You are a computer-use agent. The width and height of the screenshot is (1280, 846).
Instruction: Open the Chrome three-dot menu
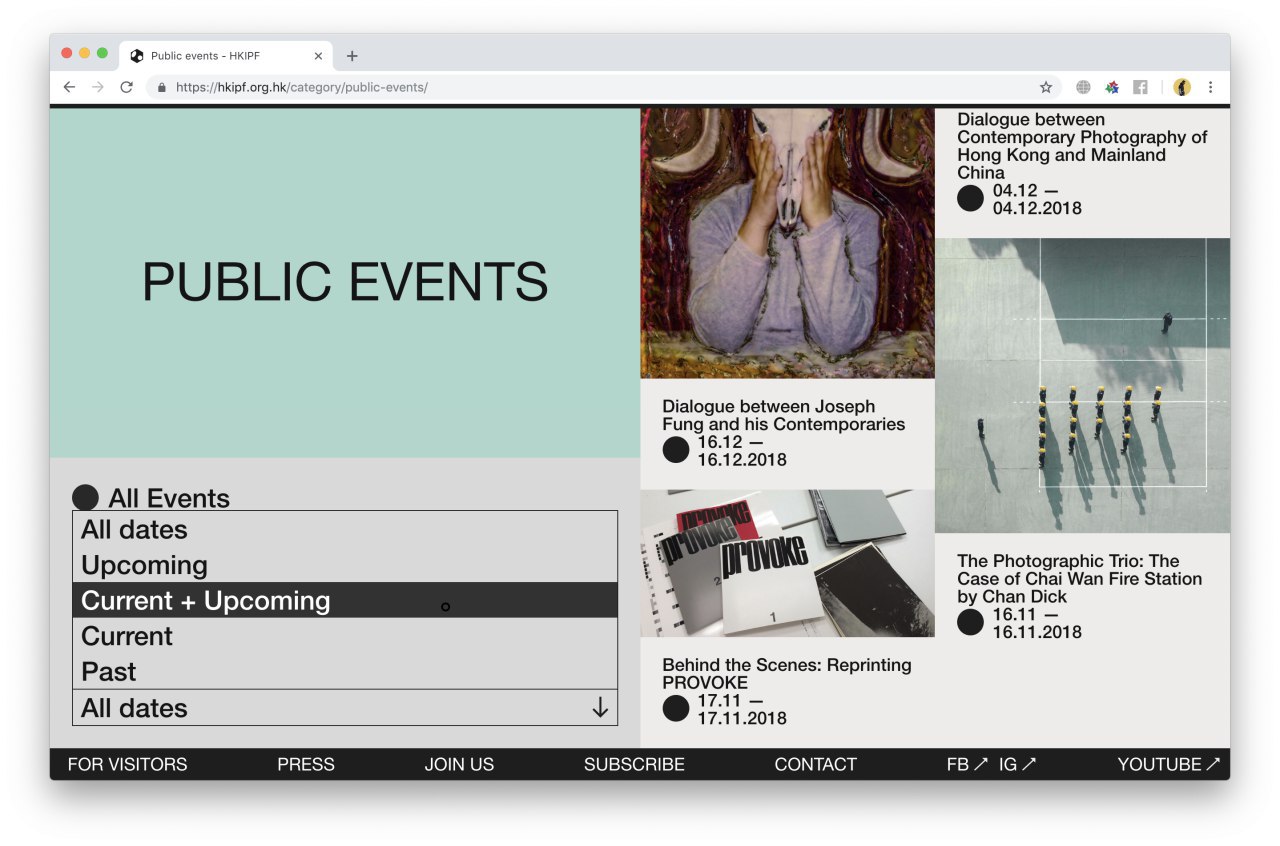[x=1210, y=87]
